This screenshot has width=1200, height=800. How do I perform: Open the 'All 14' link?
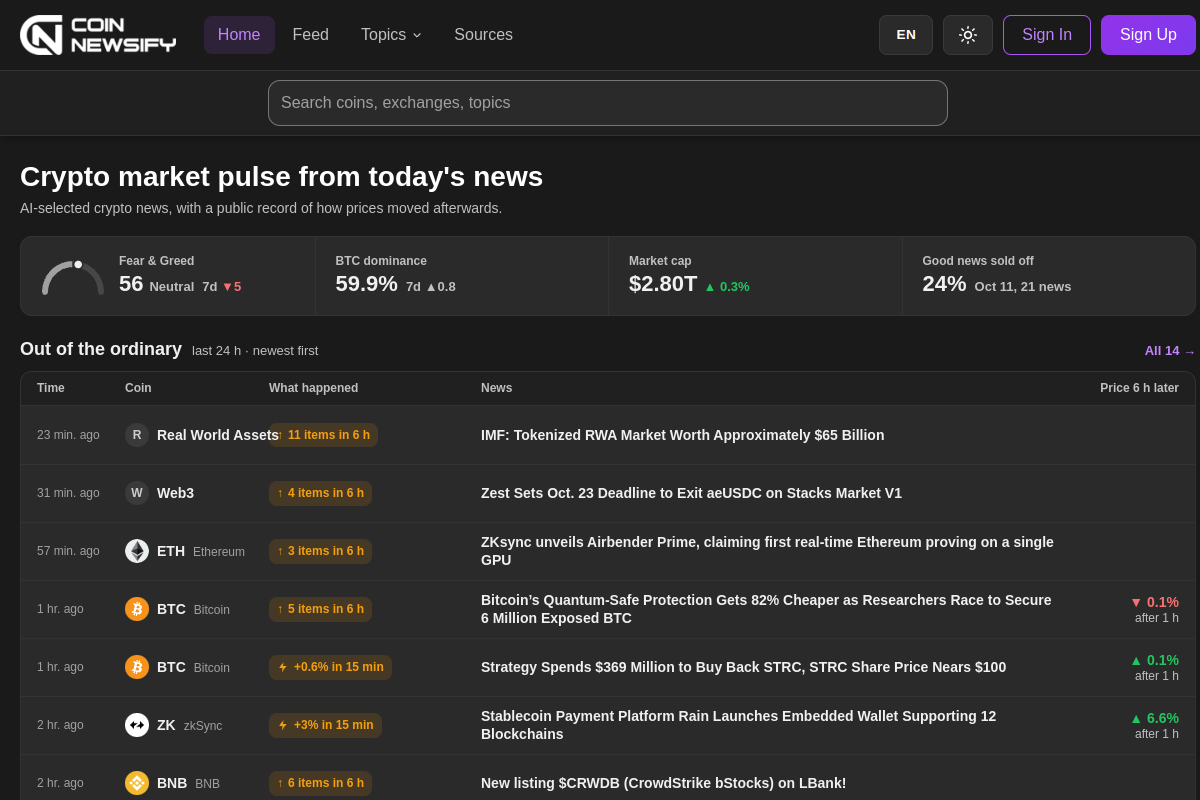(x=1170, y=351)
